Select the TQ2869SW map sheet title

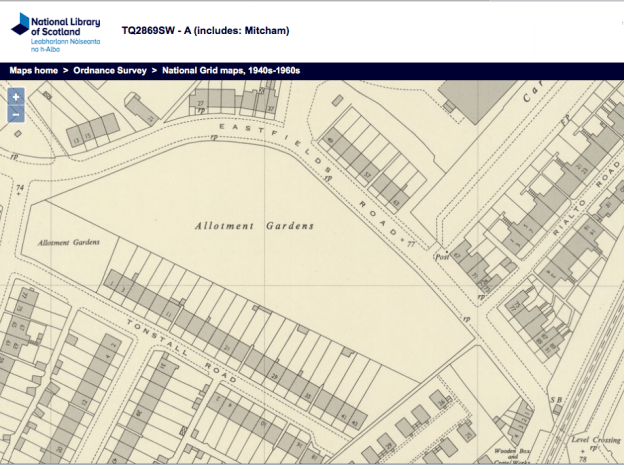click(x=205, y=31)
